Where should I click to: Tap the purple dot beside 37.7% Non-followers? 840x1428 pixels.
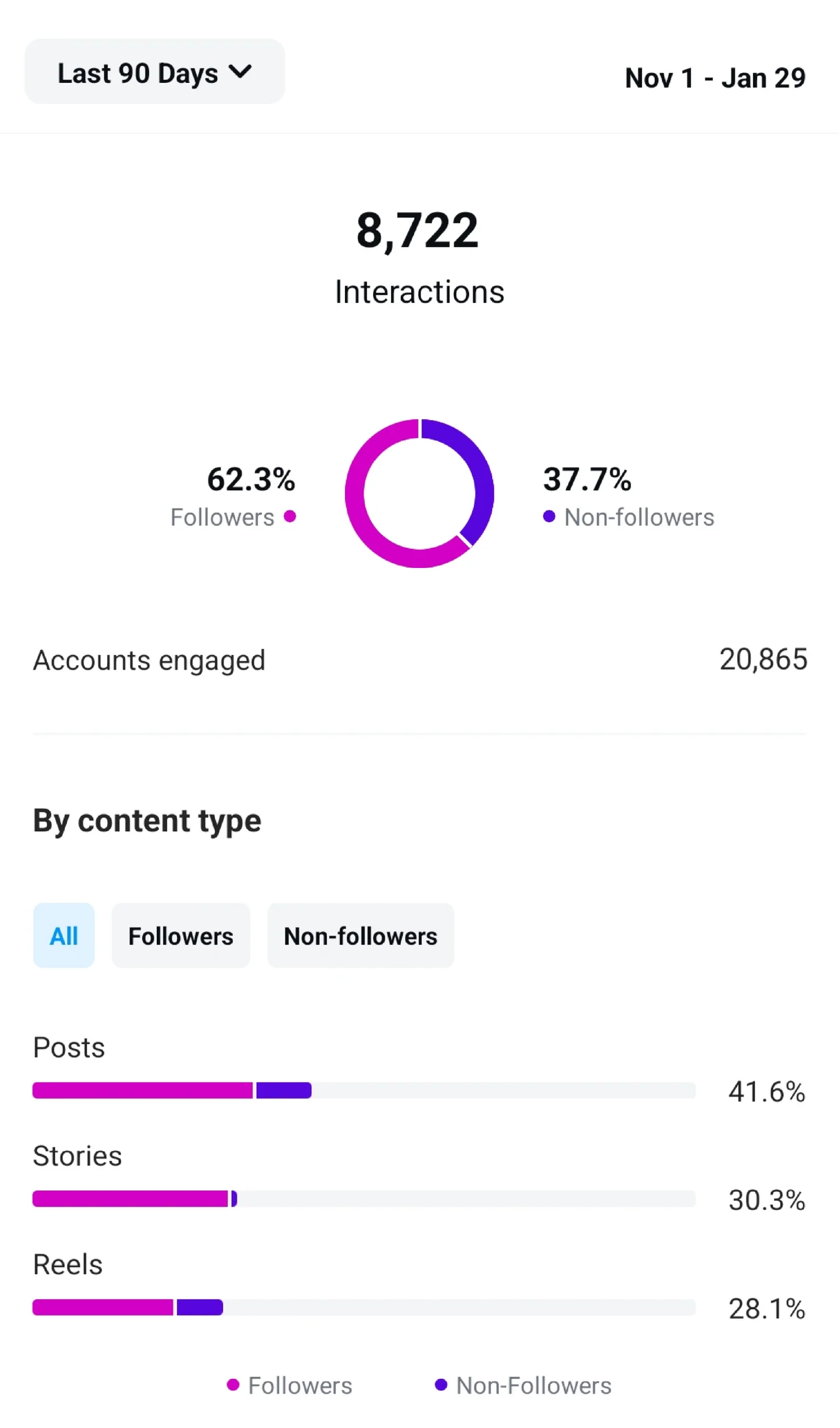[x=549, y=516]
